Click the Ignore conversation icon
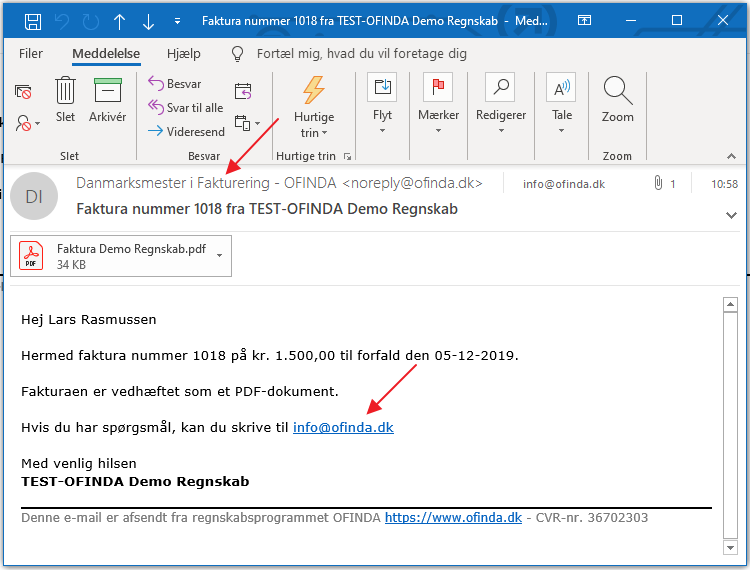 23,91
